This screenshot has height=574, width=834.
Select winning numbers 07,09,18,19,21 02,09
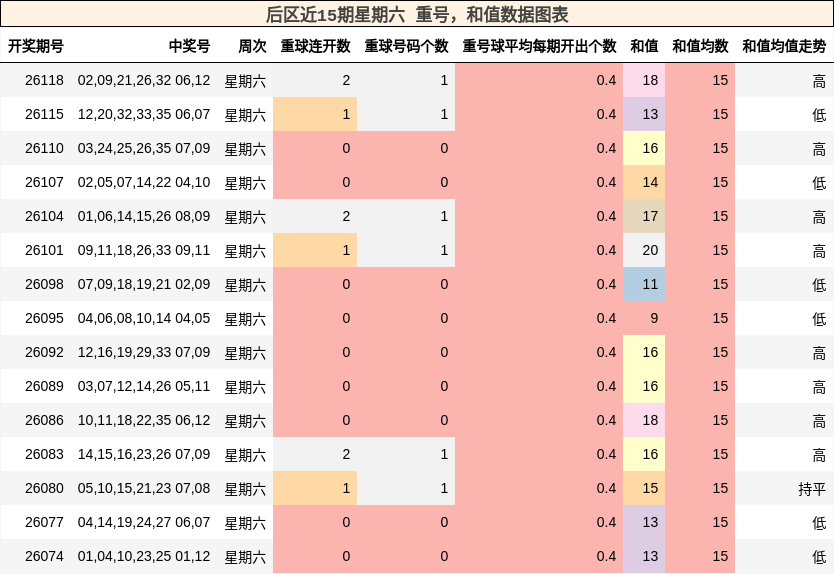click(144, 285)
